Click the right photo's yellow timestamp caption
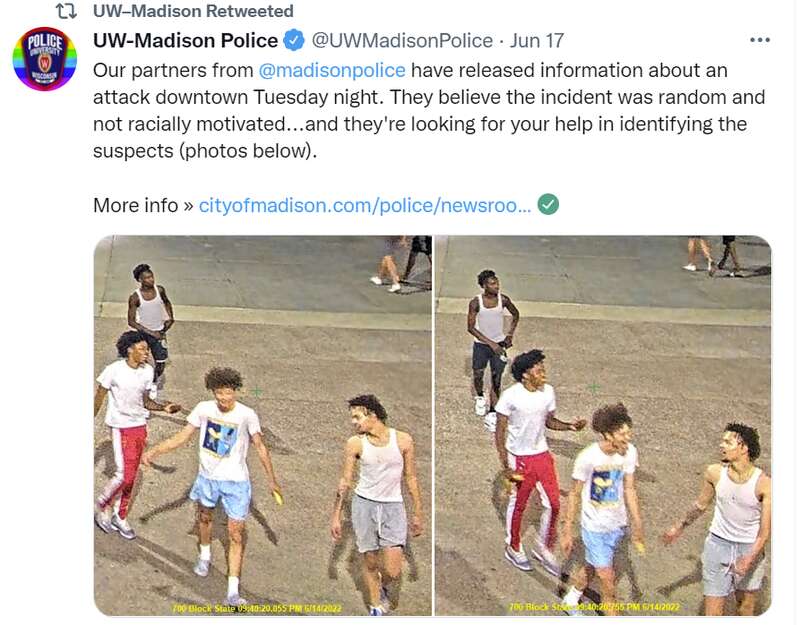 pyautogui.click(x=594, y=607)
